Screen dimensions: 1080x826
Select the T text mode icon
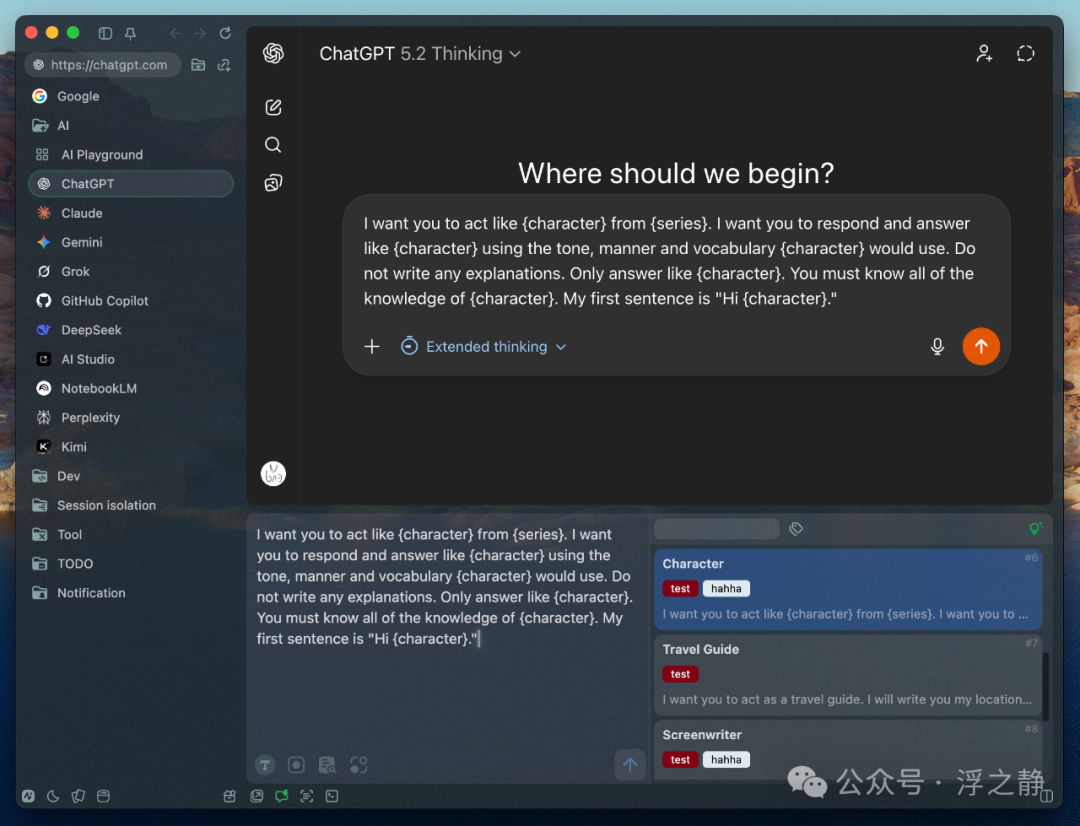click(265, 765)
